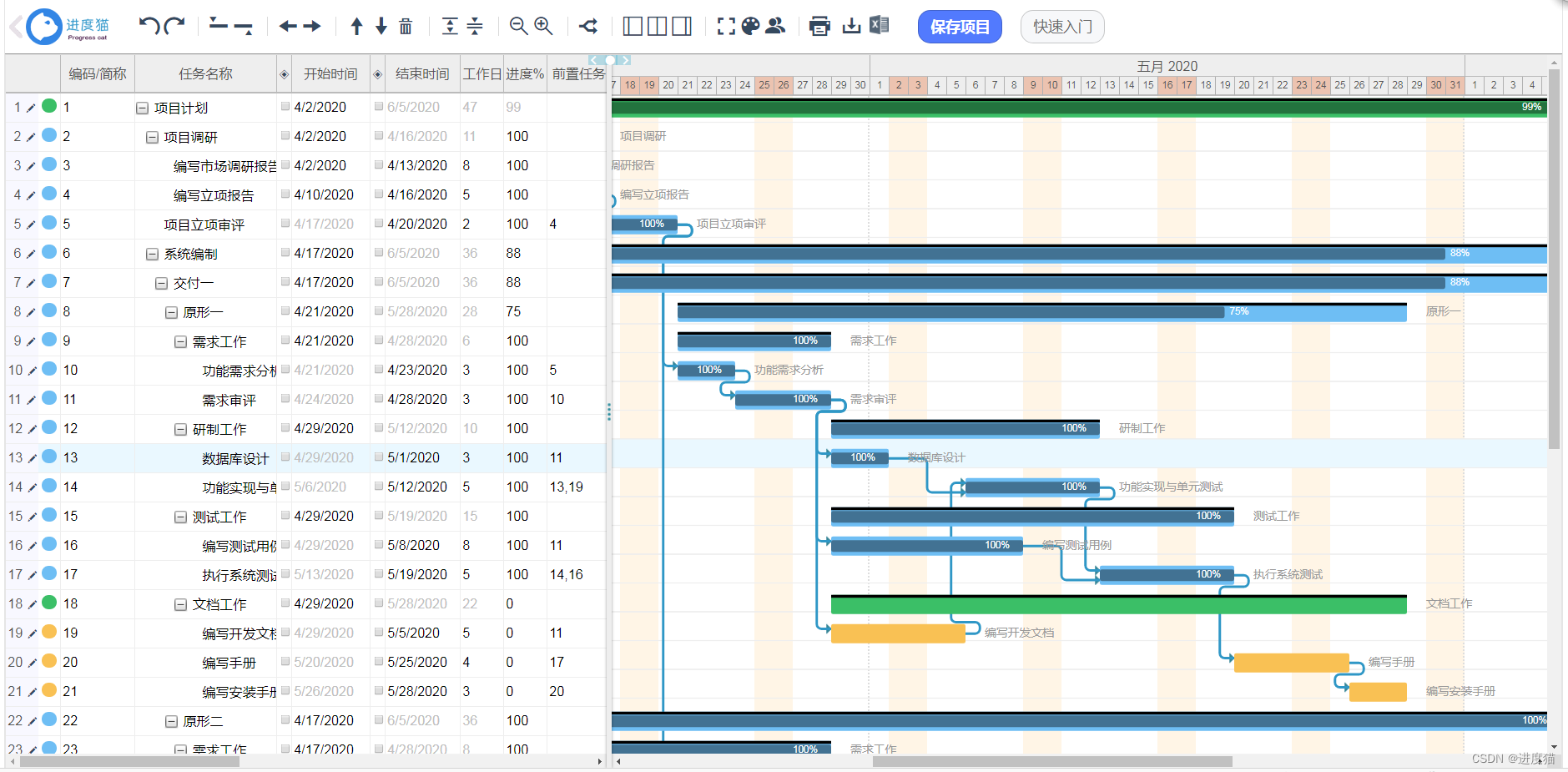Toggle the end milestone checkbox for 编写手册
Image resolution: width=1568 pixels, height=772 pixels.
pyautogui.click(x=379, y=662)
